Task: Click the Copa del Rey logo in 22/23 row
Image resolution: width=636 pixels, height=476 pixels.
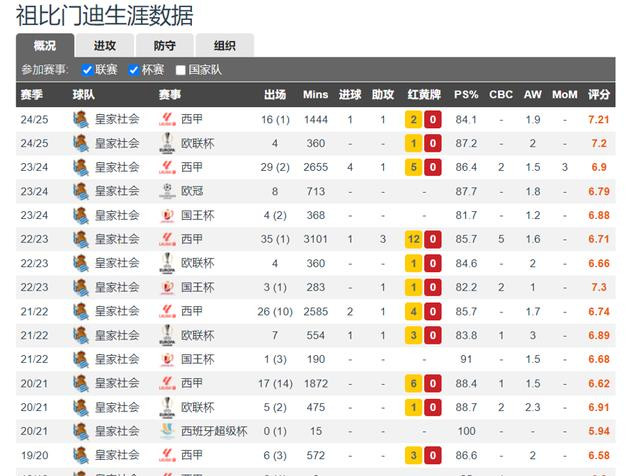Action: click(167, 287)
